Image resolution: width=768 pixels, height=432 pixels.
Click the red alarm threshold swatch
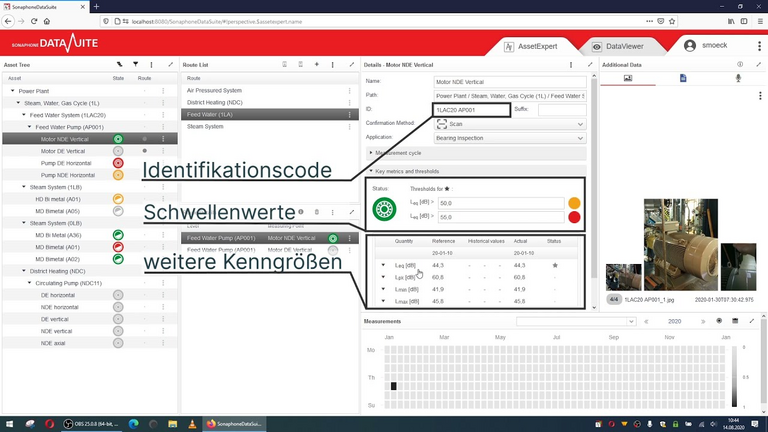coord(574,217)
